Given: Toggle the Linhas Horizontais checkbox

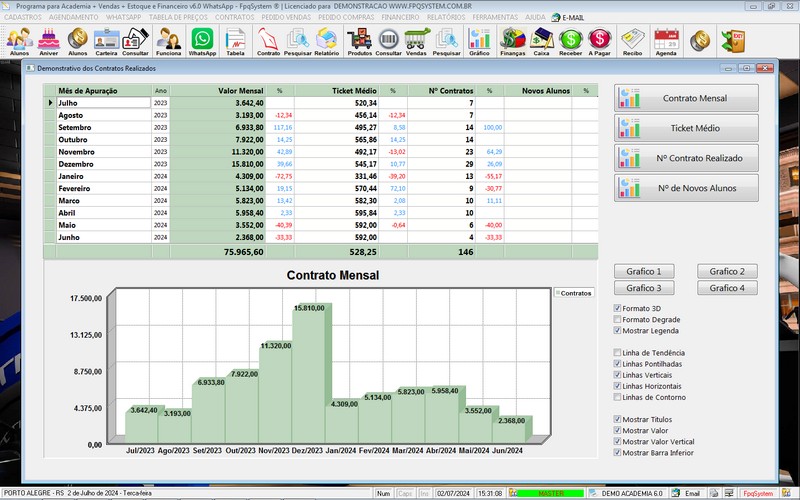Looking at the screenshot, I should (617, 386).
